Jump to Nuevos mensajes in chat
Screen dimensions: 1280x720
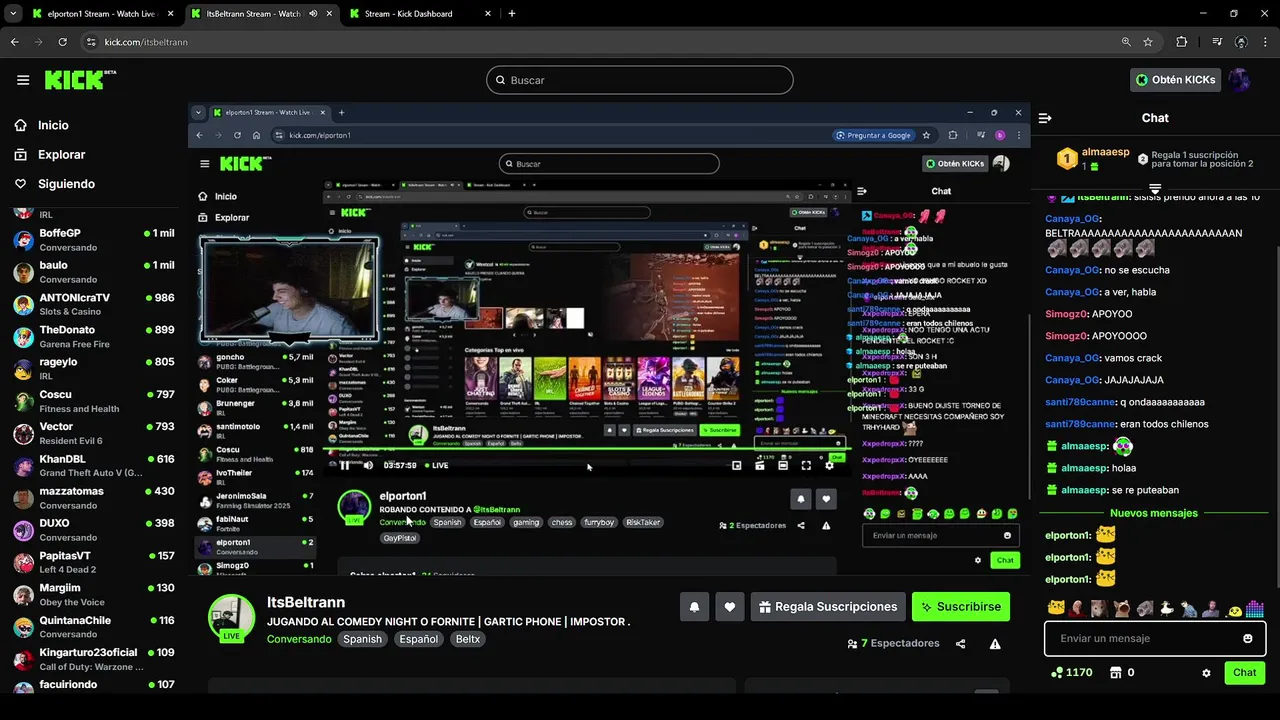pyautogui.click(x=1154, y=513)
